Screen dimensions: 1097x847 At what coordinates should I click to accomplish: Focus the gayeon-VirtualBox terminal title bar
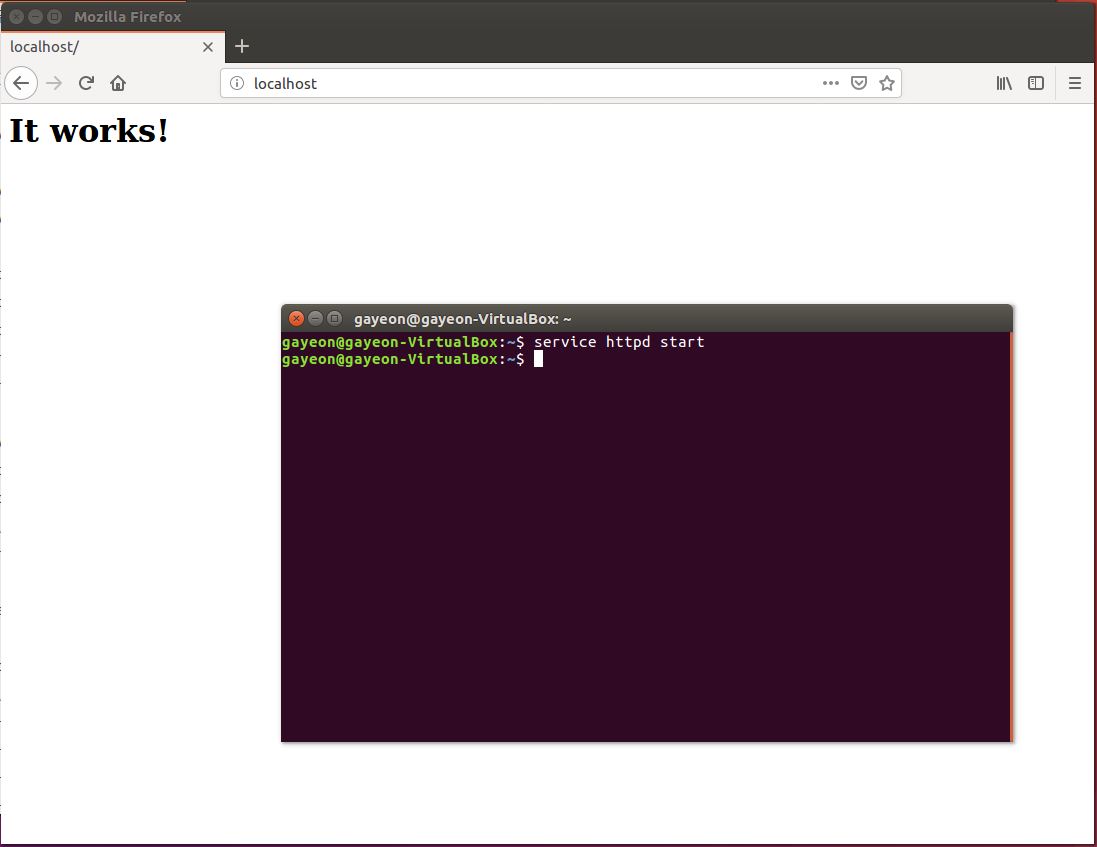point(463,318)
